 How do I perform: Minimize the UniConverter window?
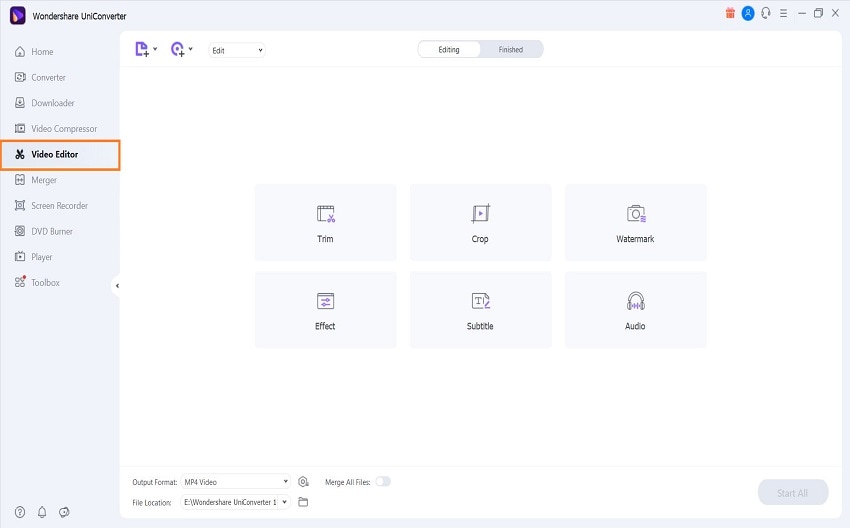click(802, 14)
